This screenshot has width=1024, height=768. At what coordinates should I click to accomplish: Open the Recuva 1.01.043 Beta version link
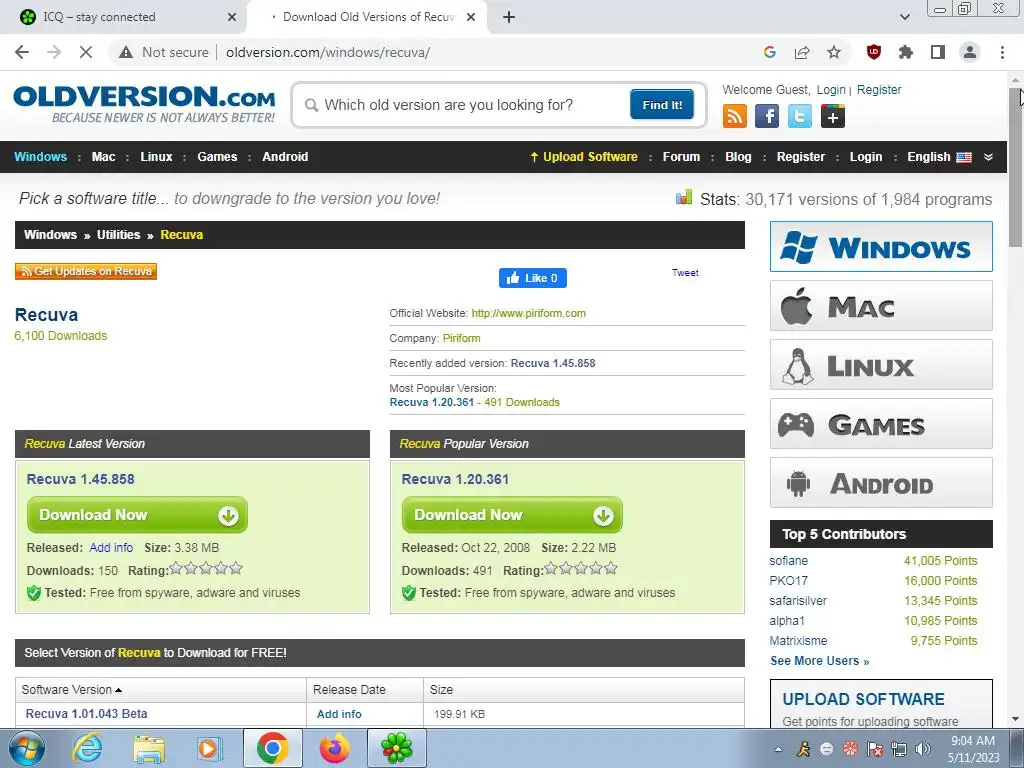point(86,714)
